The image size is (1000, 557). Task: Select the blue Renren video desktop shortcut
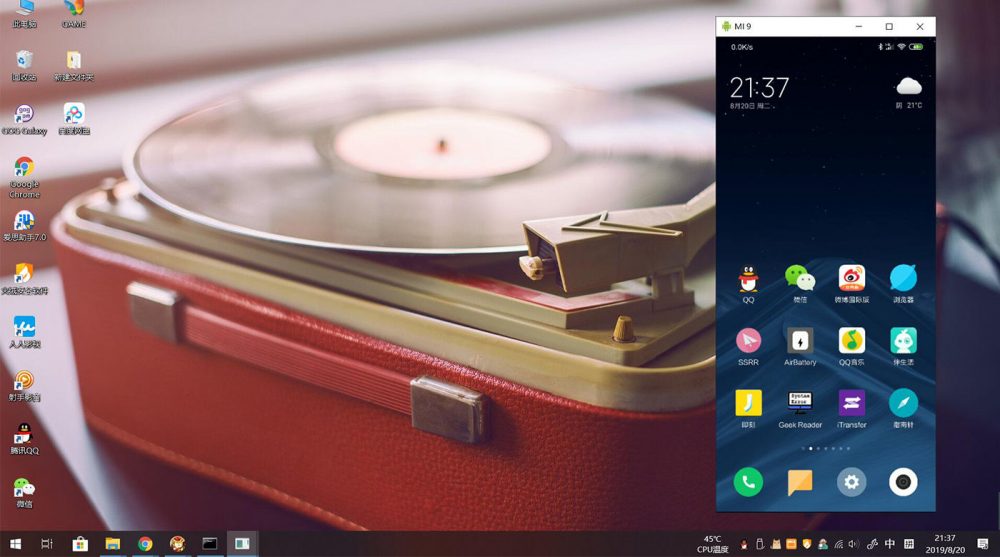24,332
